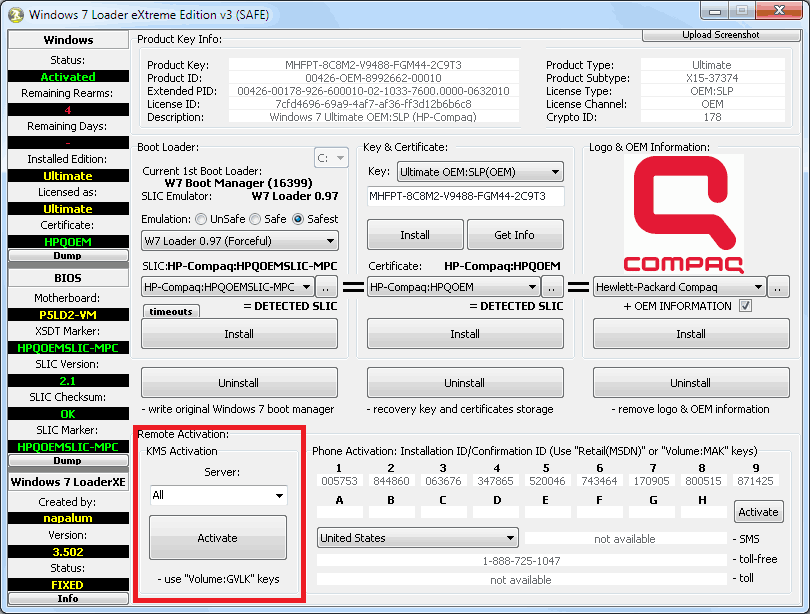
Task: Click the Product Key value field
Action: (x=373, y=65)
